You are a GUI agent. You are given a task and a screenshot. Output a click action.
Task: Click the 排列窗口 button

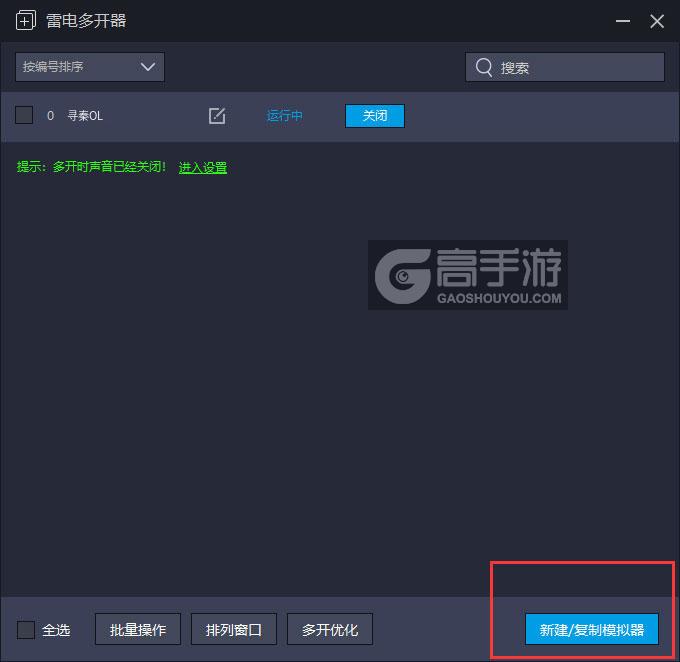click(234, 629)
